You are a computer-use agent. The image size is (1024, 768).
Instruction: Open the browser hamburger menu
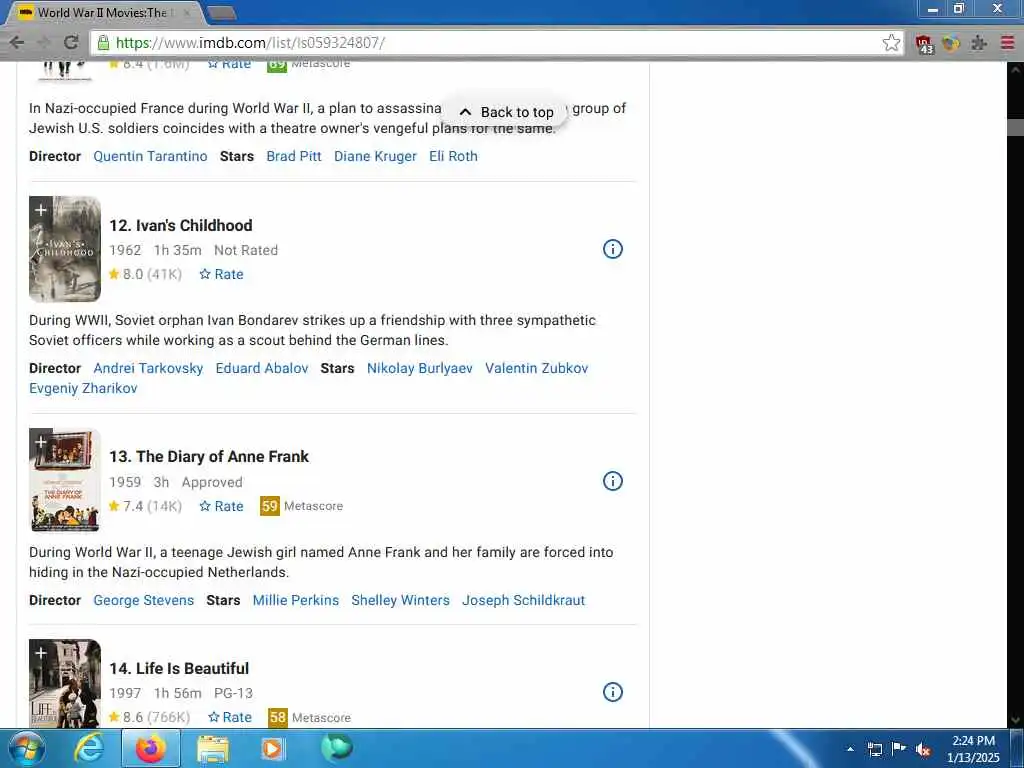(1007, 43)
